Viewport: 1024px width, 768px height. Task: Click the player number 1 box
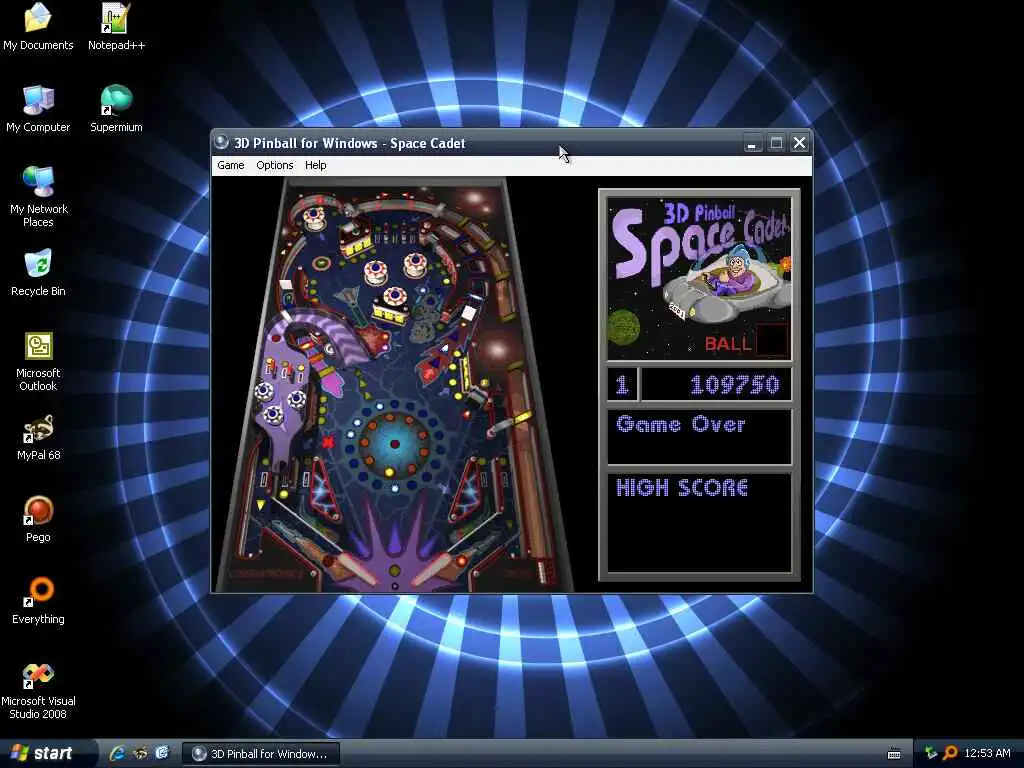point(622,385)
